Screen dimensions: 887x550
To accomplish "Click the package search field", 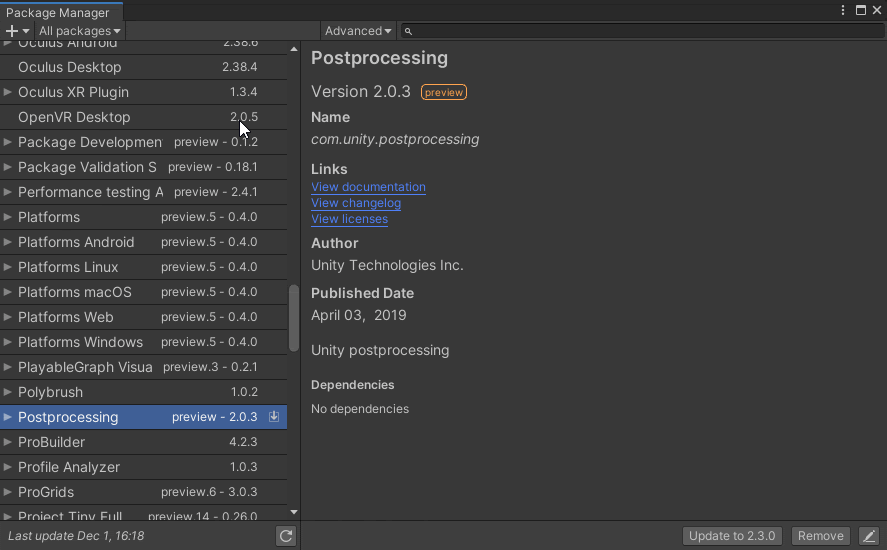I will [x=641, y=31].
